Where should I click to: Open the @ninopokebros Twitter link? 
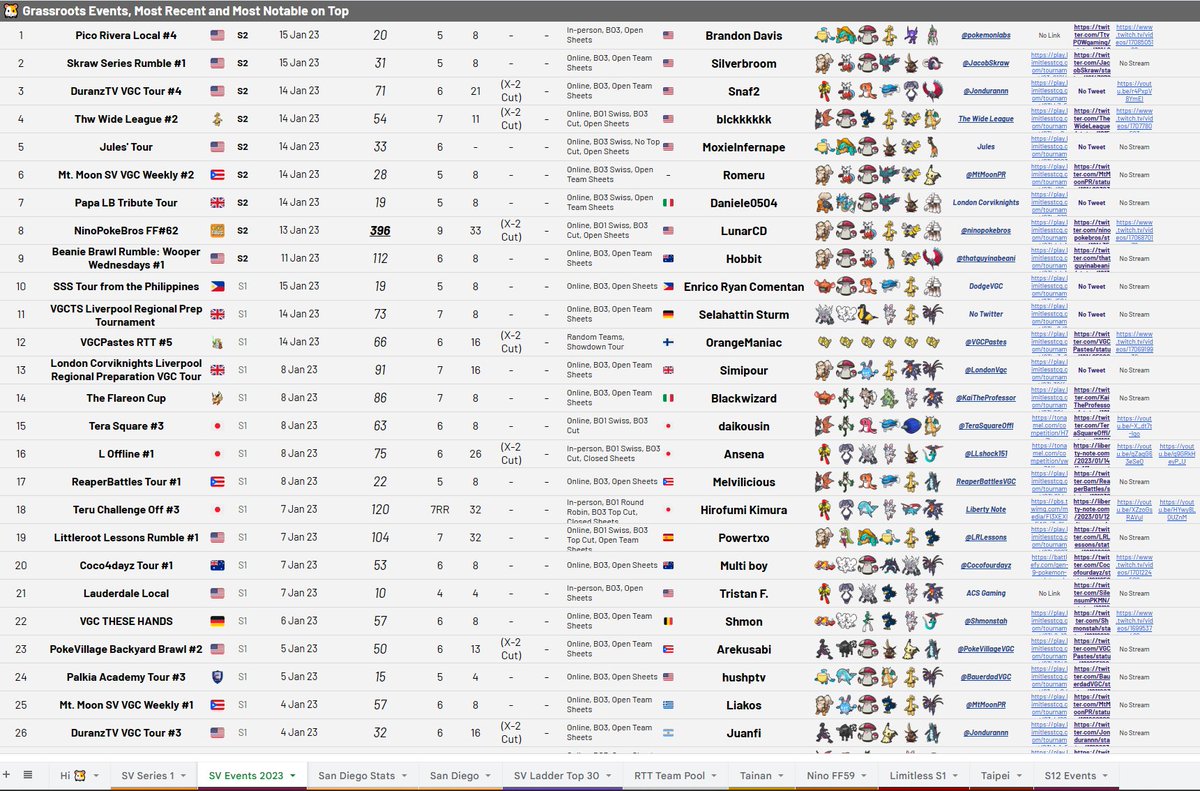pos(986,230)
